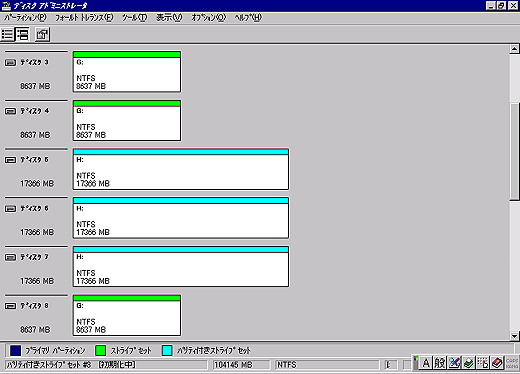Image resolution: width=520 pixels, height=374 pixels.
Task: Open the パーティション(P) menu
Action: coord(25,18)
